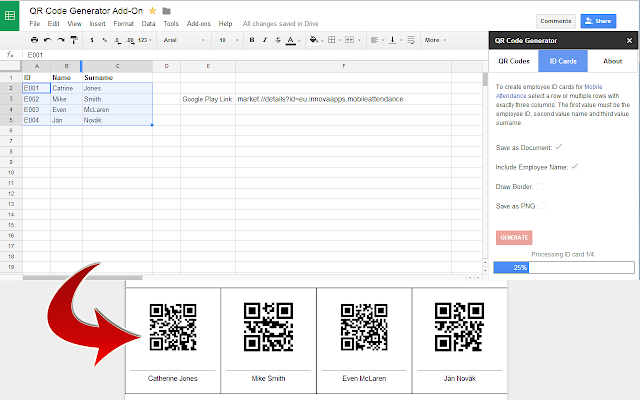Image resolution: width=640 pixels, height=400 pixels.
Task: Open the File menu
Action: coord(35,24)
